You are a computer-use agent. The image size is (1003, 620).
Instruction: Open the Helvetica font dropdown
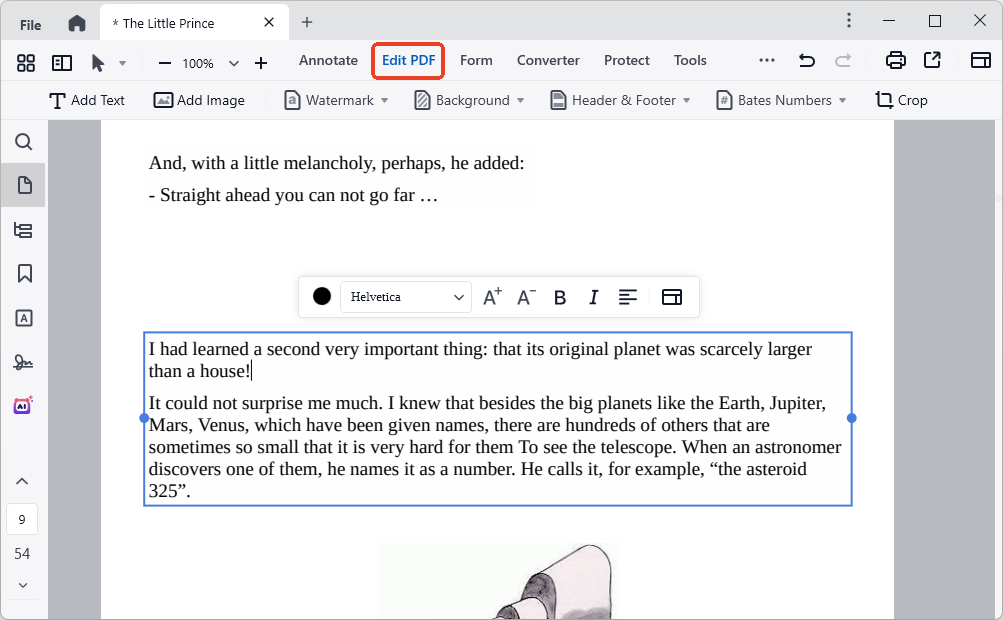point(405,297)
